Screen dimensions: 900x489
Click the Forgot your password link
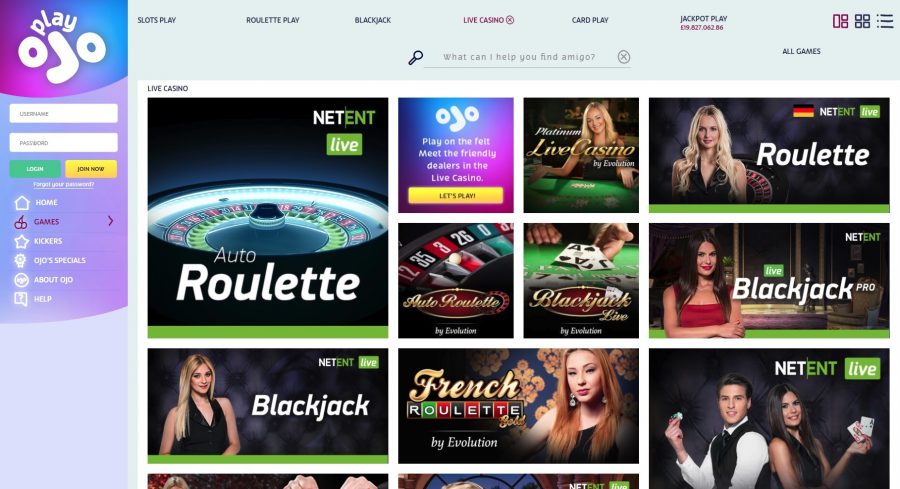[64, 184]
